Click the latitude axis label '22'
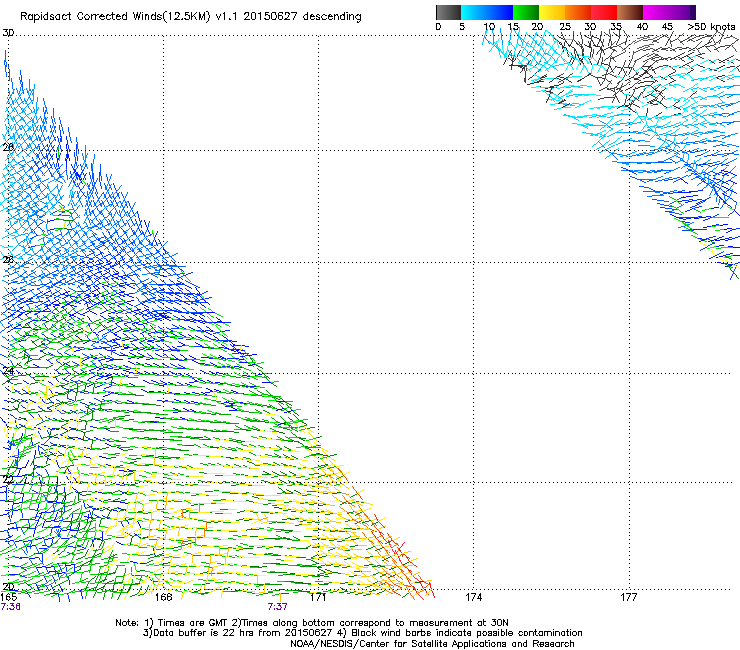The width and height of the screenshot is (740, 650). click(x=8, y=479)
